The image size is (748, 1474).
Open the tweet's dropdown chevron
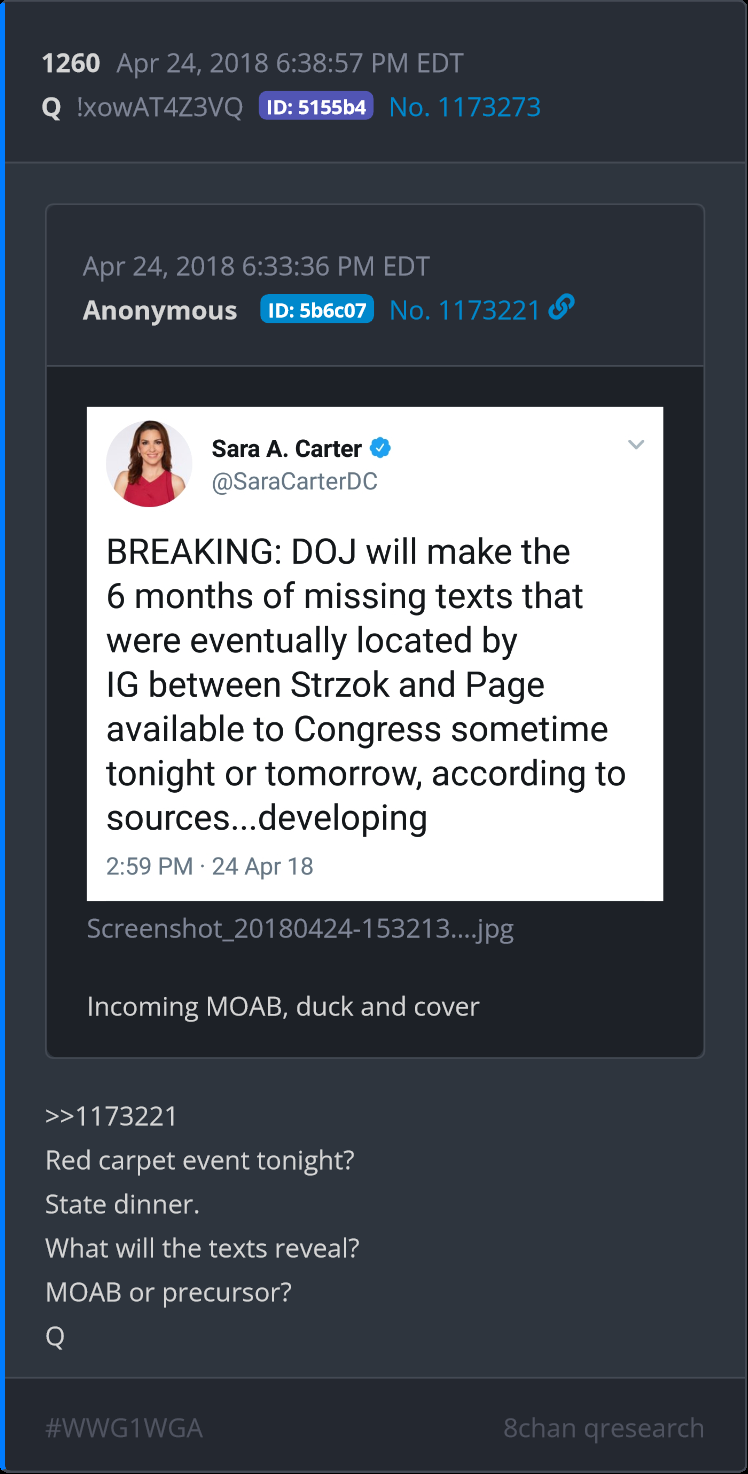636,445
